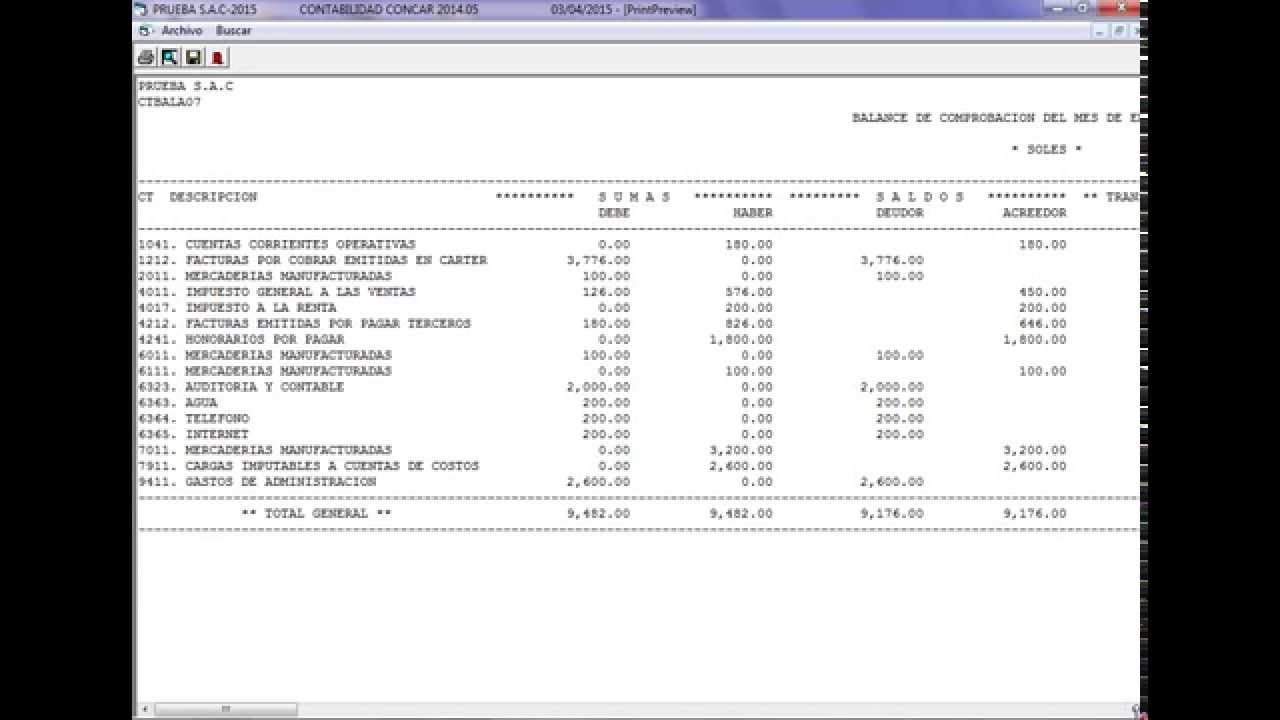Click HABER value 3,200.00 for account 7011
The width and height of the screenshot is (1280, 720).
click(x=741, y=450)
